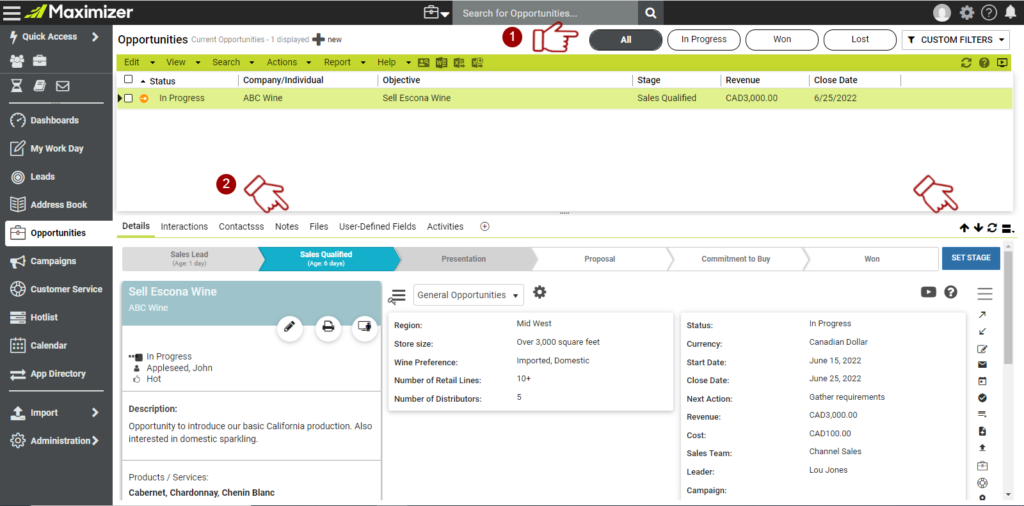
Task: Click the hamburger menu icon in header
Action: tap(11, 12)
